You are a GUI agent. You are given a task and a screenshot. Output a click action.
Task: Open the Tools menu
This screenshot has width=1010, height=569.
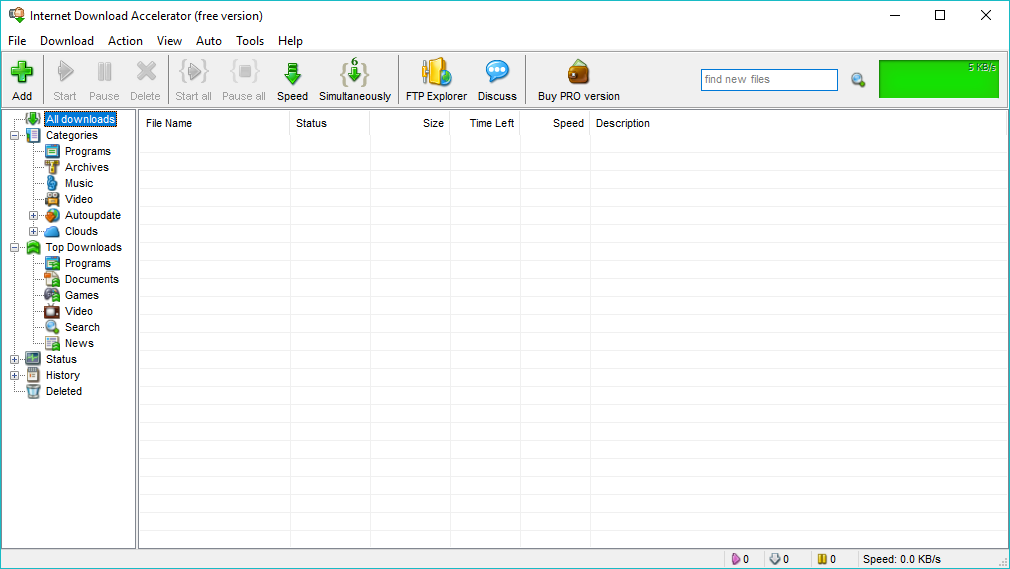(x=250, y=41)
